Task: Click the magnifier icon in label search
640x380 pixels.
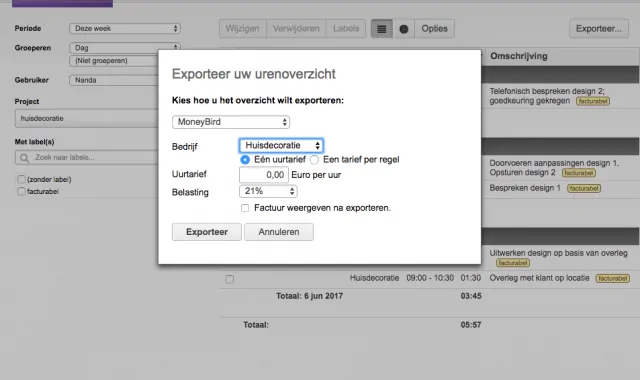Action: [24, 158]
